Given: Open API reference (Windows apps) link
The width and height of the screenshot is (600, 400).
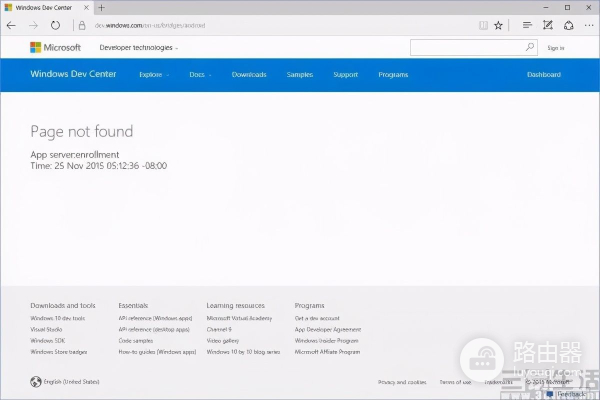Looking at the screenshot, I should click(x=155, y=318).
